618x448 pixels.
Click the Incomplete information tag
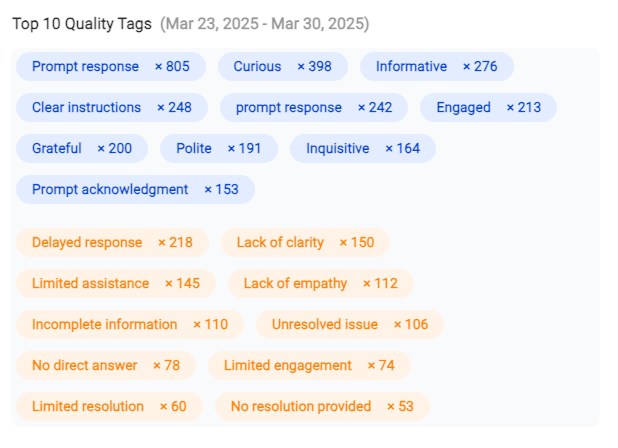pos(130,324)
